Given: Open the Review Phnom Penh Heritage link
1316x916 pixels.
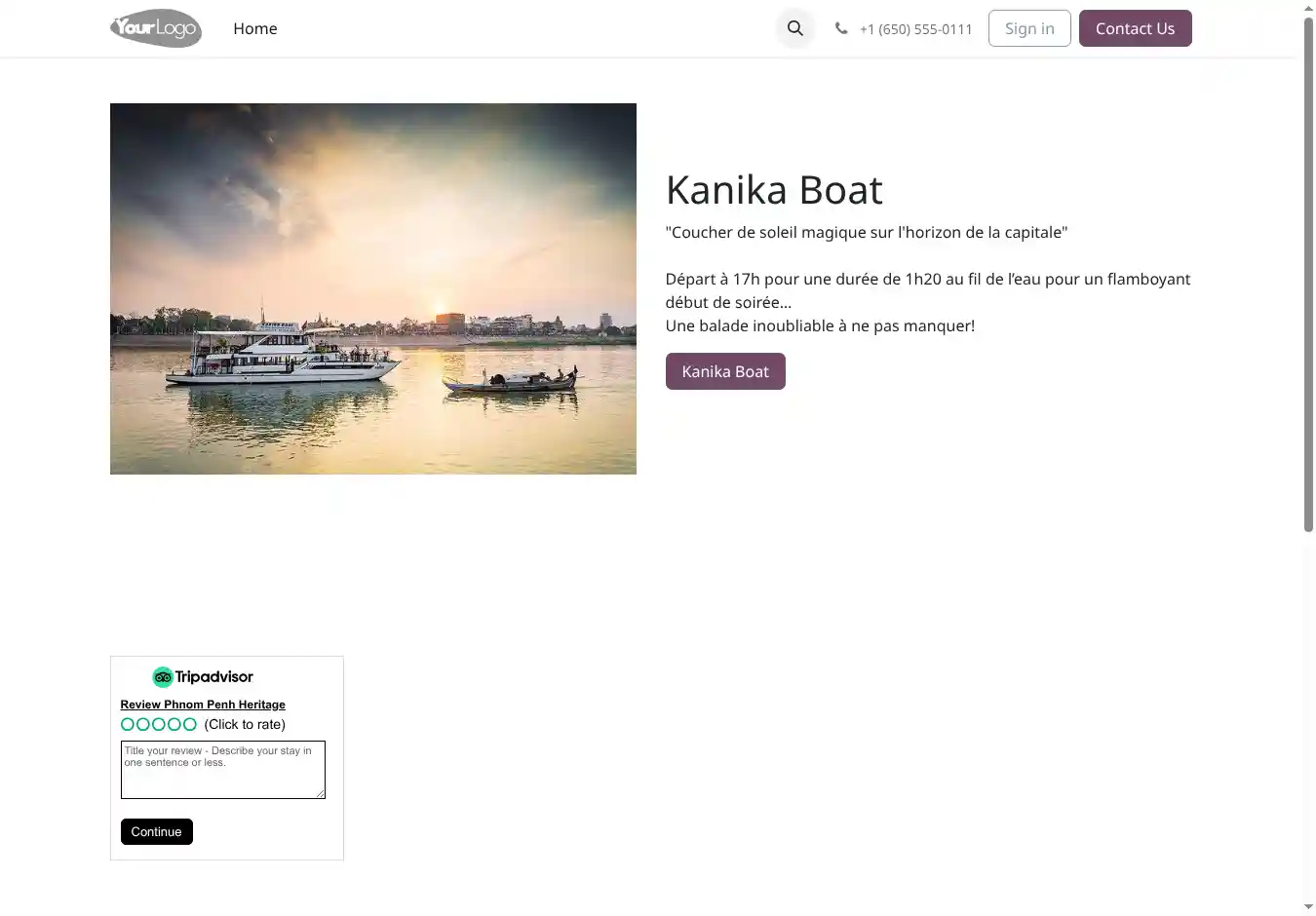Looking at the screenshot, I should click(x=203, y=705).
